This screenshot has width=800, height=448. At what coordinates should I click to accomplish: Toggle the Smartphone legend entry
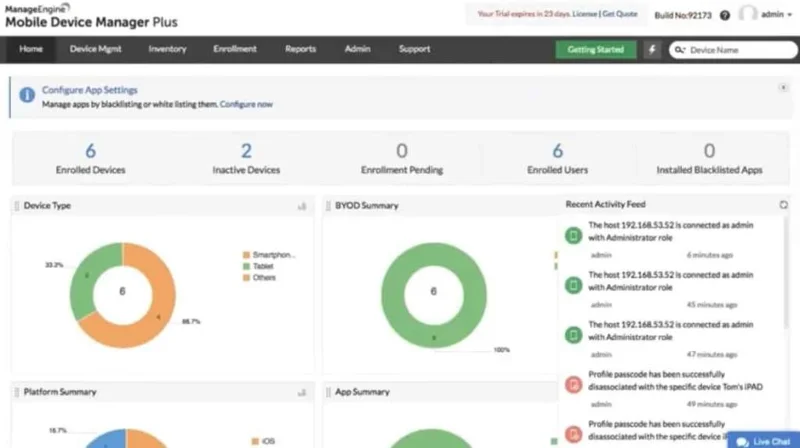[x=268, y=255]
